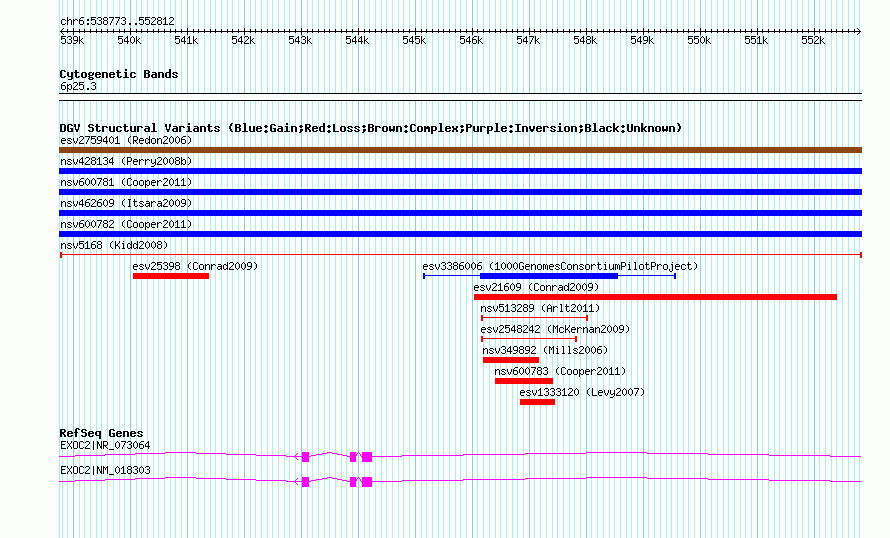Click the nsv428134 blue gain bar
Screen dimensions: 890x538
tap(460, 171)
